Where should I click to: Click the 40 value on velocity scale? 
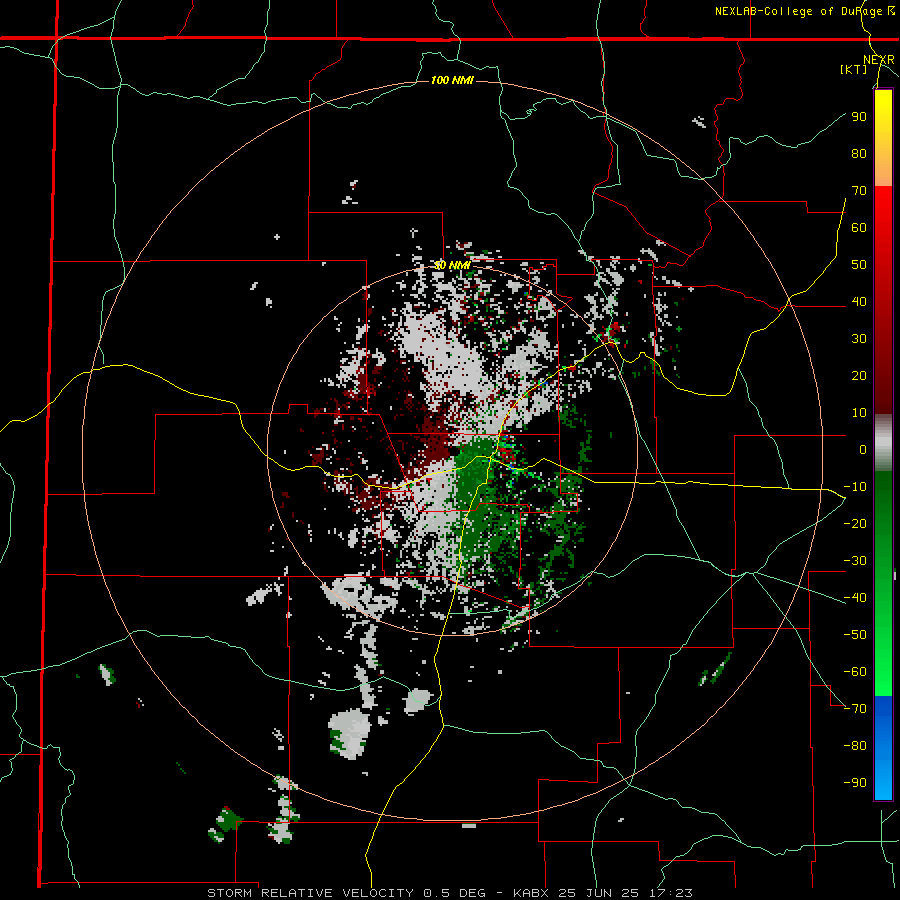tap(859, 301)
